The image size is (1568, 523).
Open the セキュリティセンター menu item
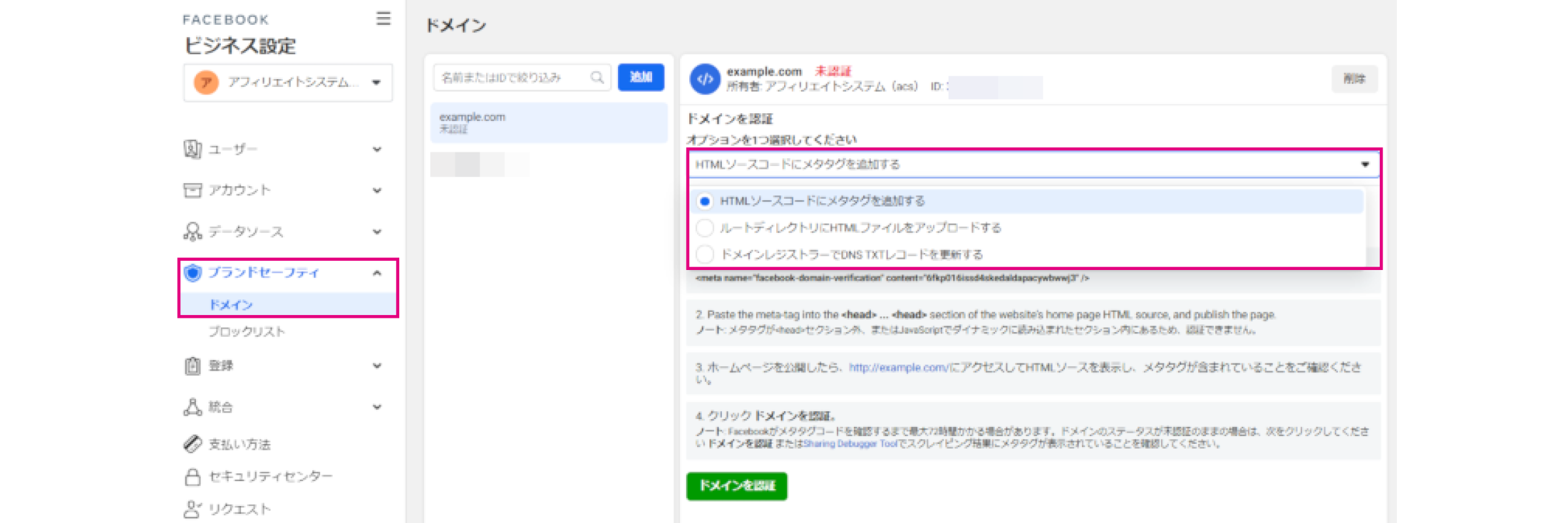coord(270,477)
